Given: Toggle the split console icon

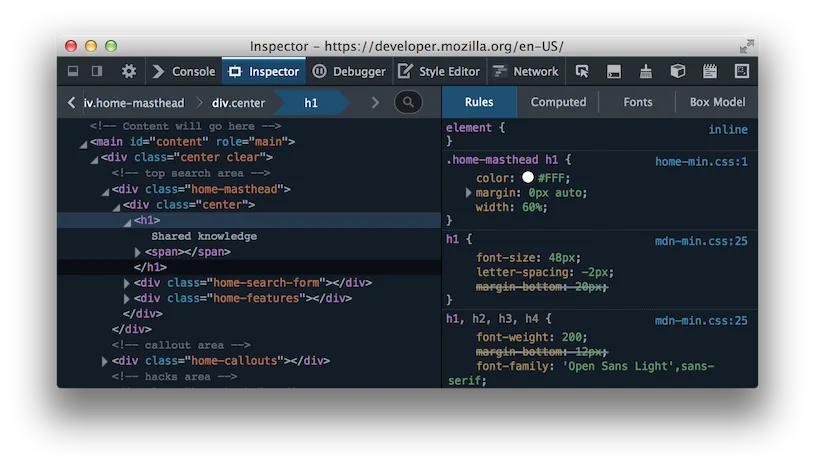Looking at the screenshot, I should [x=614, y=71].
